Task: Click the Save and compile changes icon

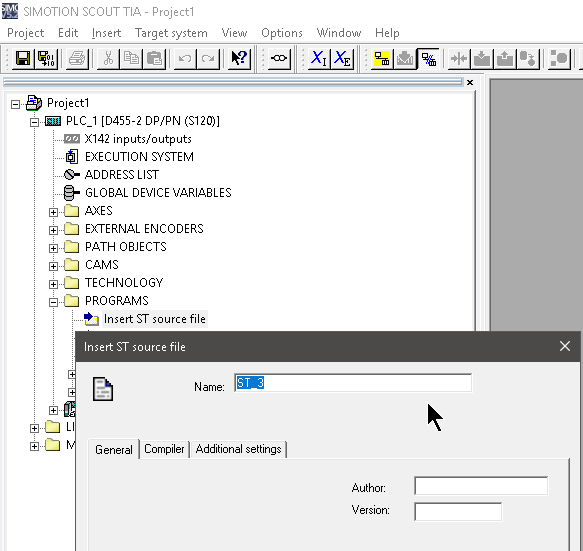Action: tap(46, 58)
